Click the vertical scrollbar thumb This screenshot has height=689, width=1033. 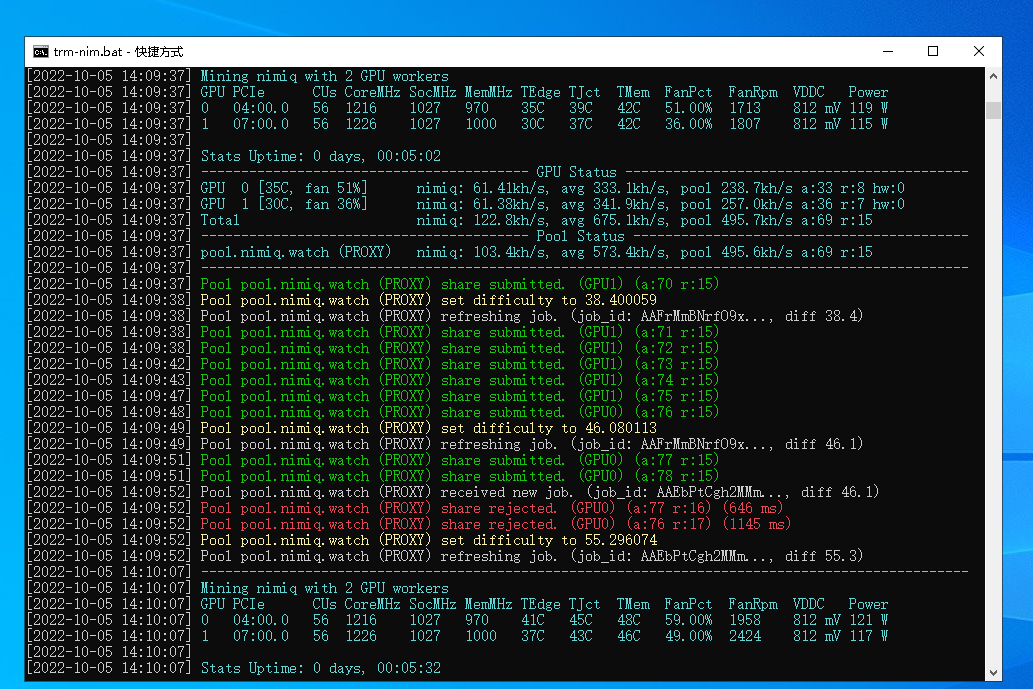(x=993, y=109)
